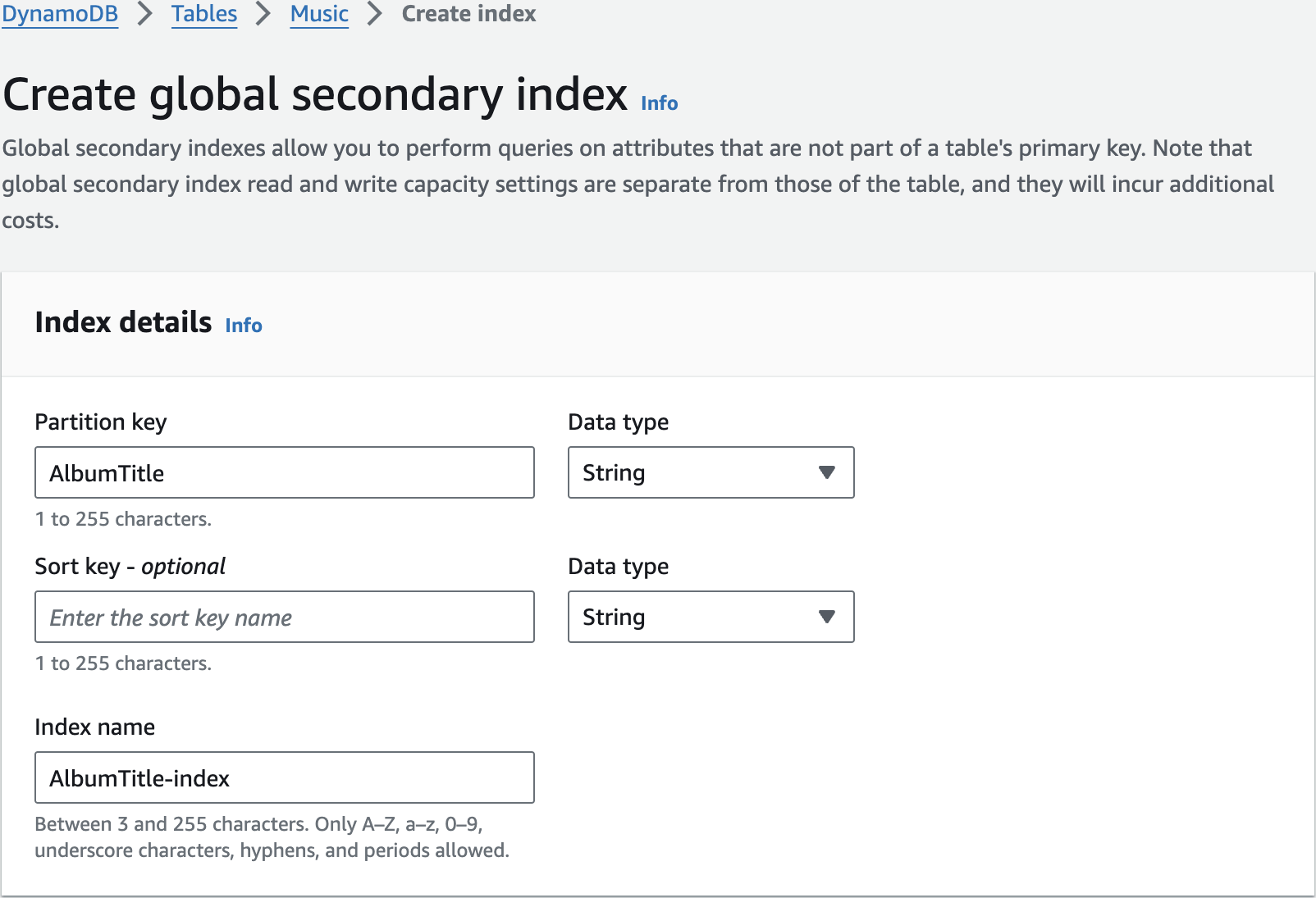This screenshot has width=1316, height=898.
Task: Click the Data type label beside Partition key
Action: tap(619, 422)
